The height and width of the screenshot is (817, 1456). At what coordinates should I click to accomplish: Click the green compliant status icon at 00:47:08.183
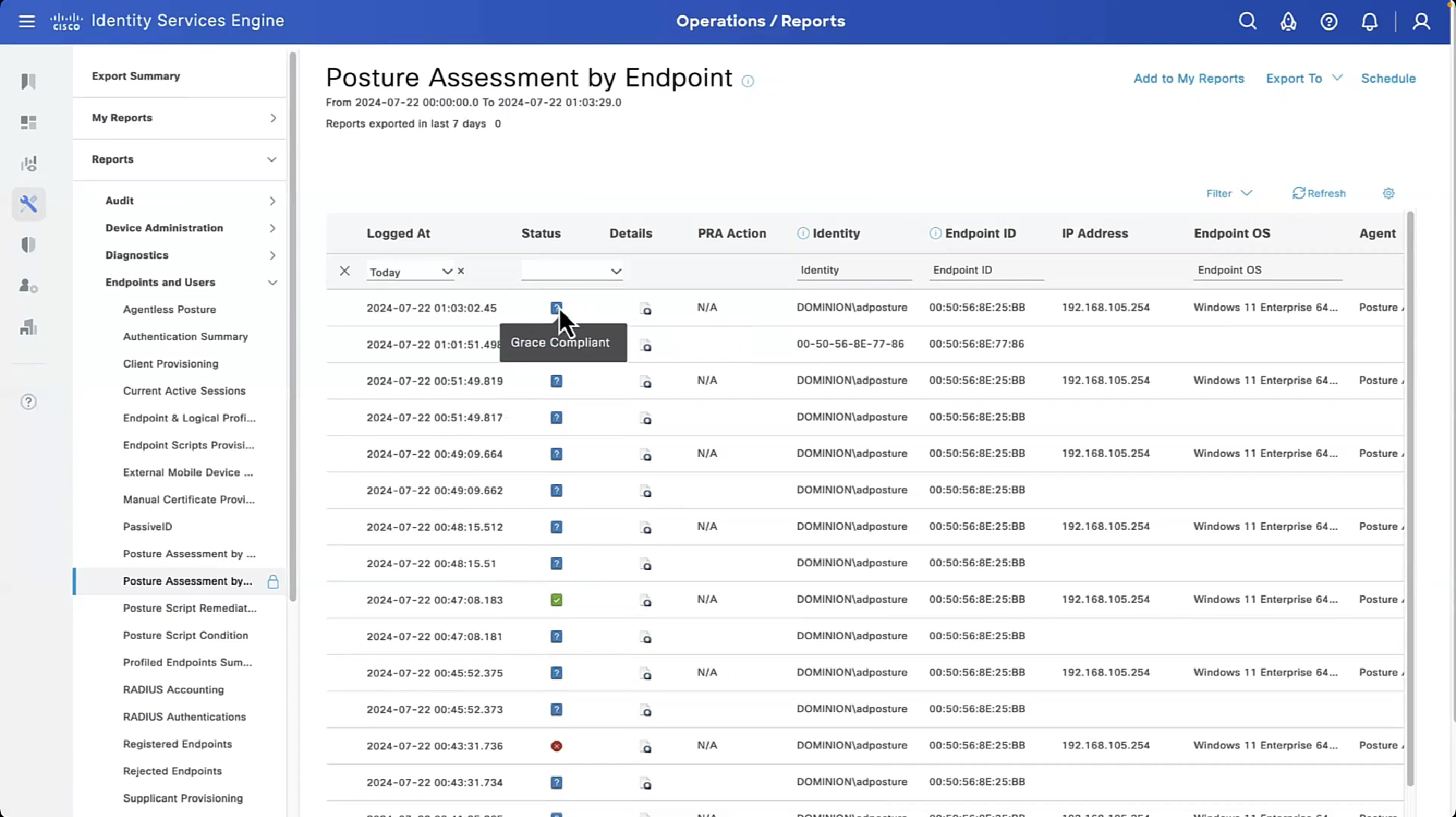click(556, 600)
